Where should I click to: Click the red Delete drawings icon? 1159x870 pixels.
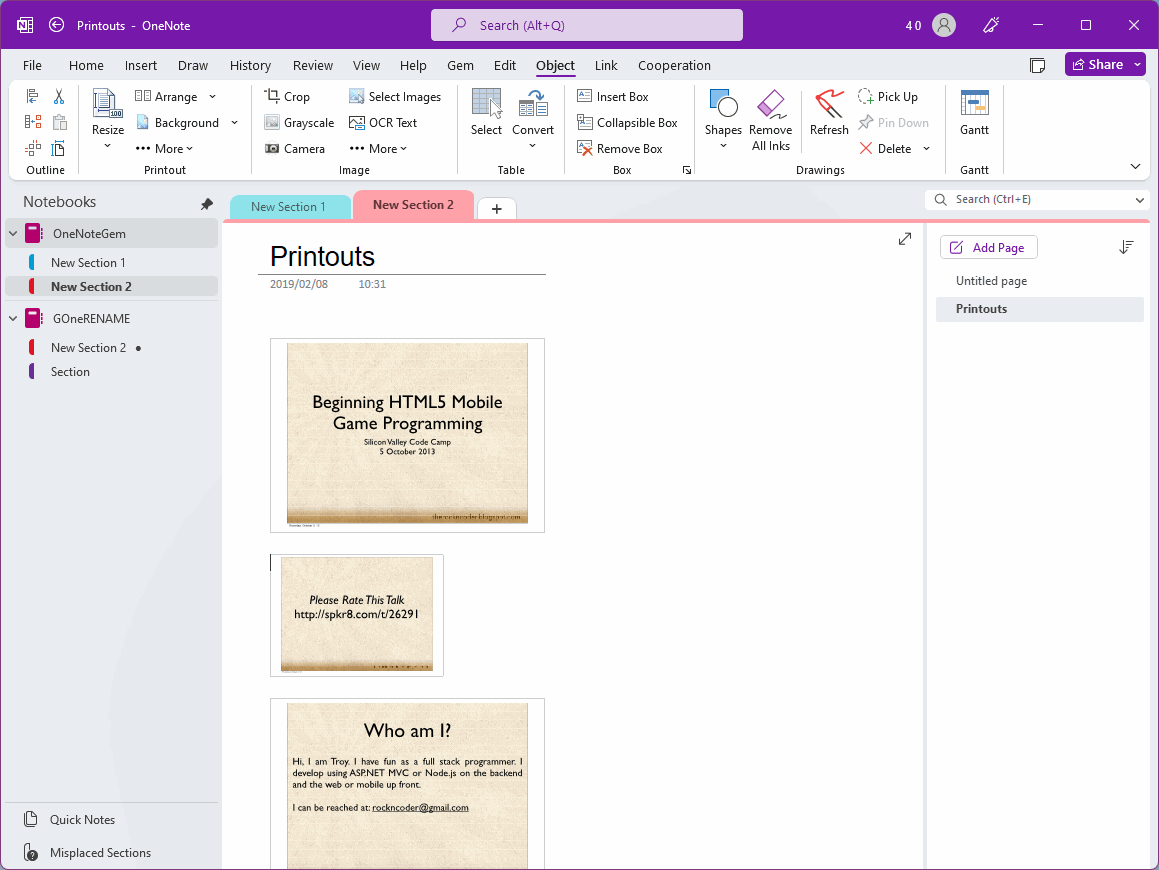point(866,149)
